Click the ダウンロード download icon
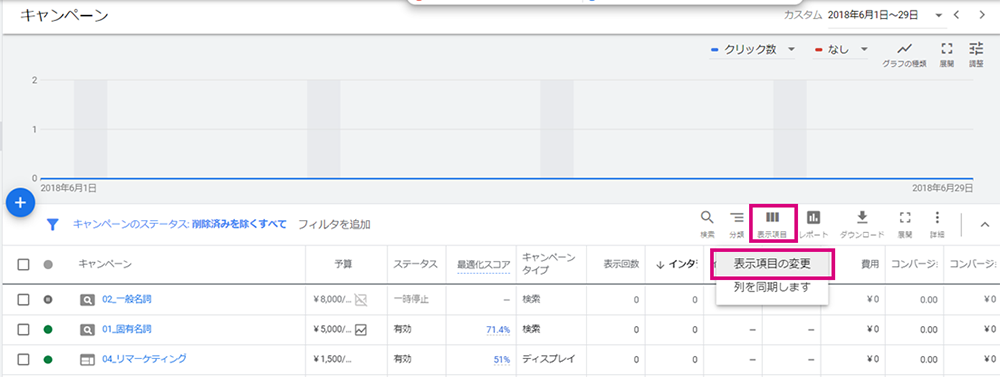Image resolution: width=1000 pixels, height=377 pixels. tap(862, 225)
